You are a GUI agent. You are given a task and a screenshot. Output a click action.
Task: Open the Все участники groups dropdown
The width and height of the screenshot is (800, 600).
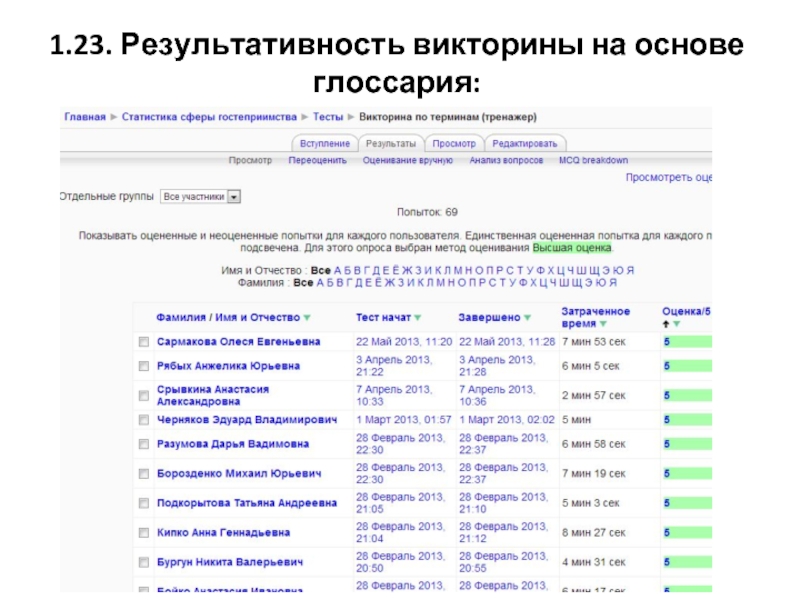tap(200, 196)
